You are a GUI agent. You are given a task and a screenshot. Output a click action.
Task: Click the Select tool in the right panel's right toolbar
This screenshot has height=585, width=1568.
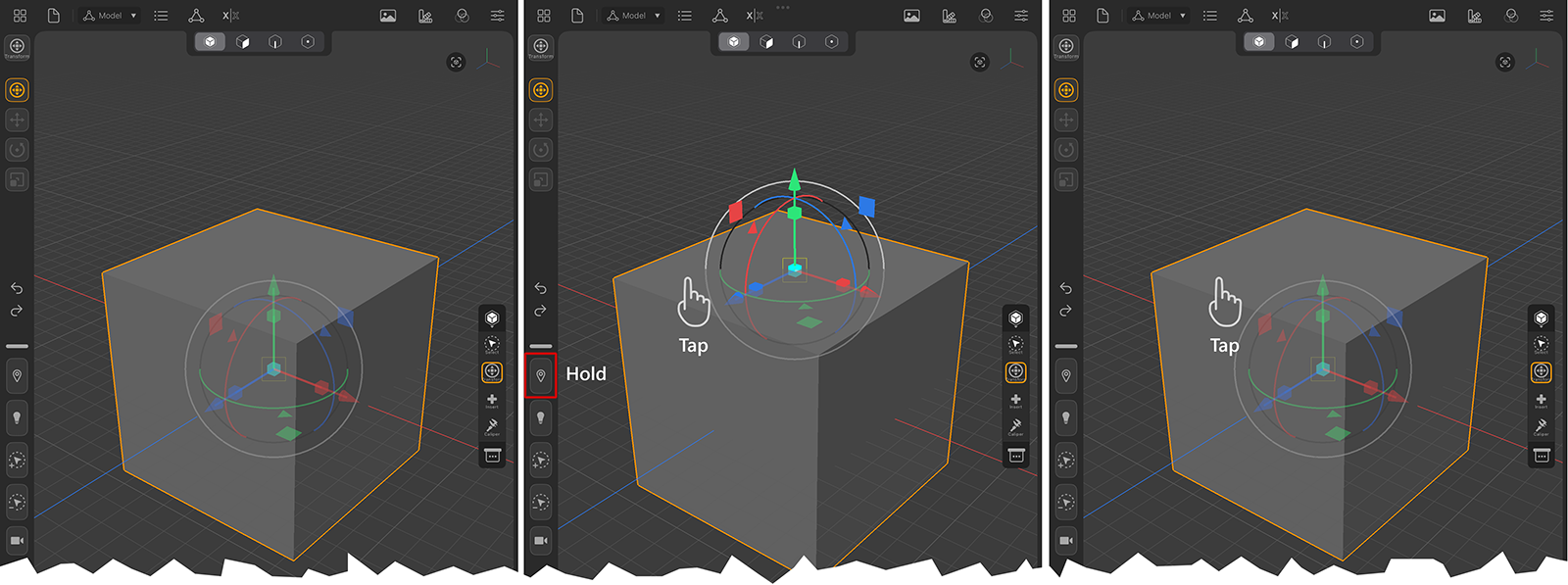(1542, 345)
